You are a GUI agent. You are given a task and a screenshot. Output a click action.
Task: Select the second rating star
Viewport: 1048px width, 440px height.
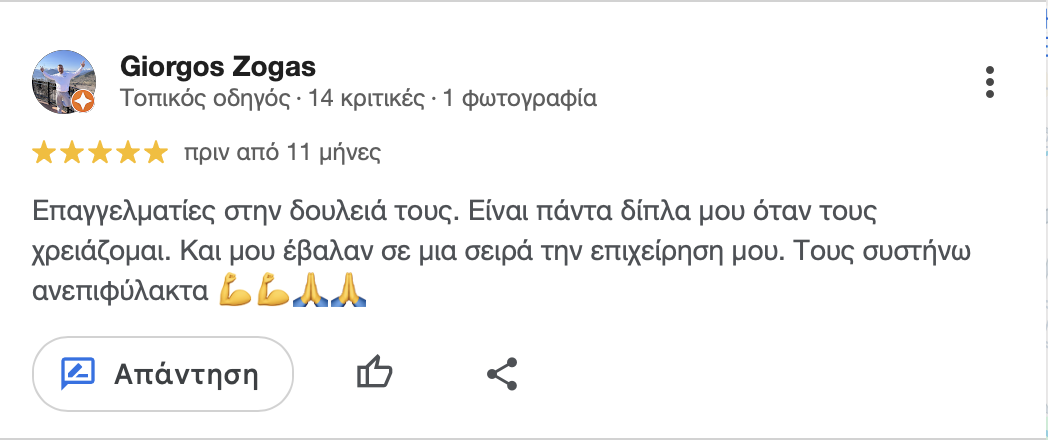(72, 153)
